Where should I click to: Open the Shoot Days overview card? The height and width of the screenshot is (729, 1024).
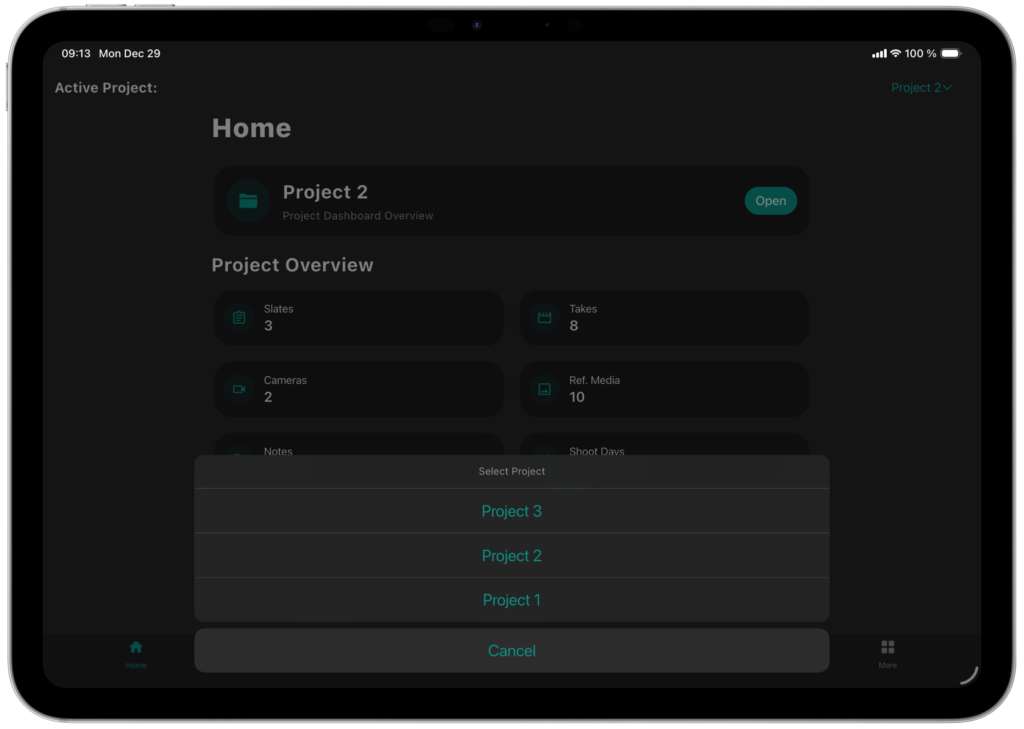tap(664, 446)
